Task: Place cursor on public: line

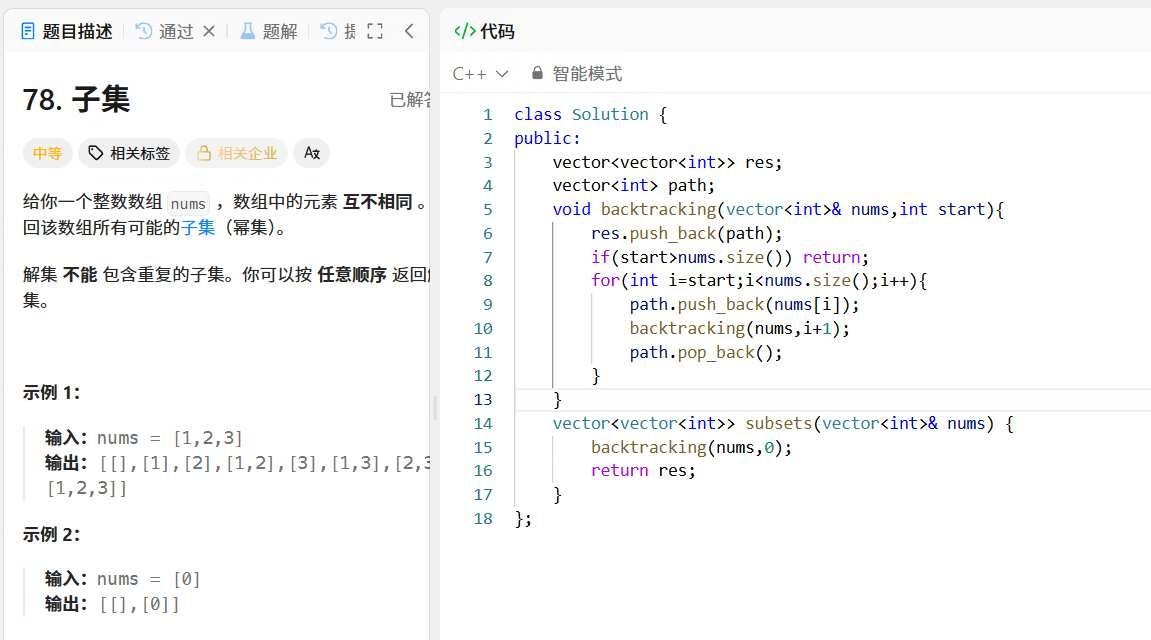Action: [547, 138]
